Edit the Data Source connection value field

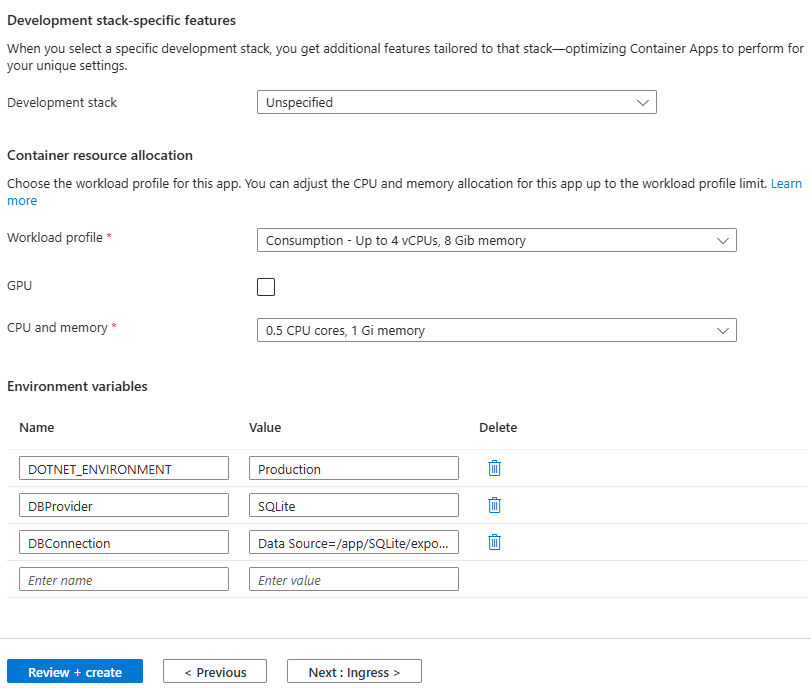(x=354, y=542)
